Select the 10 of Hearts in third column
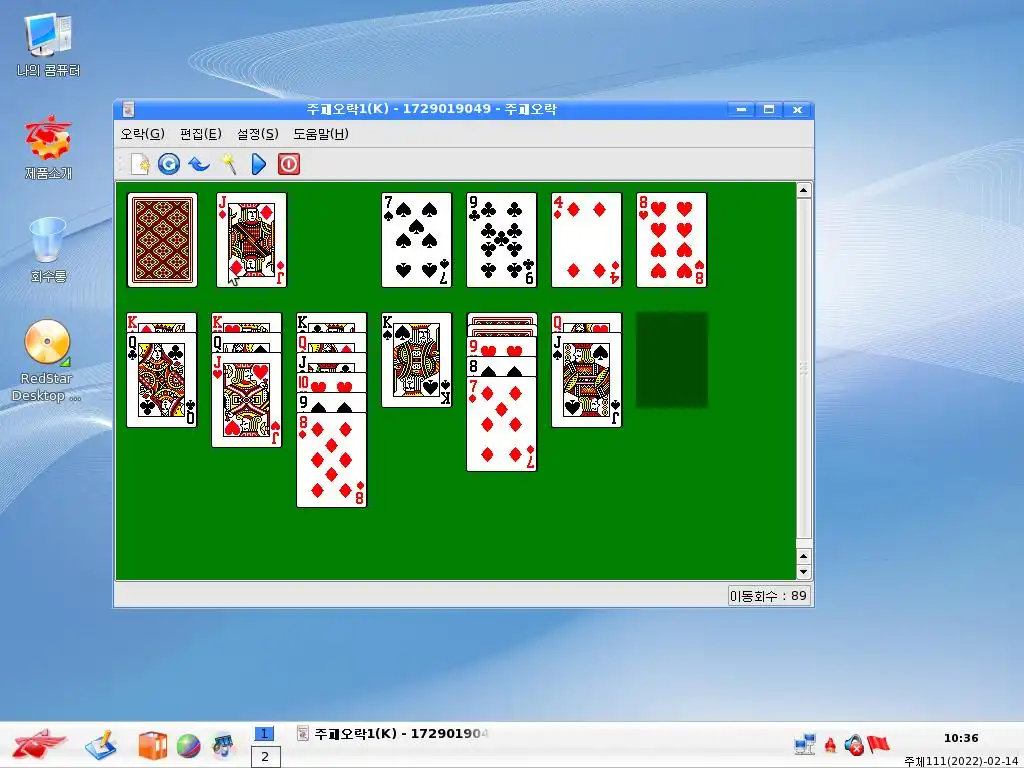This screenshot has width=1024, height=768. pos(332,383)
